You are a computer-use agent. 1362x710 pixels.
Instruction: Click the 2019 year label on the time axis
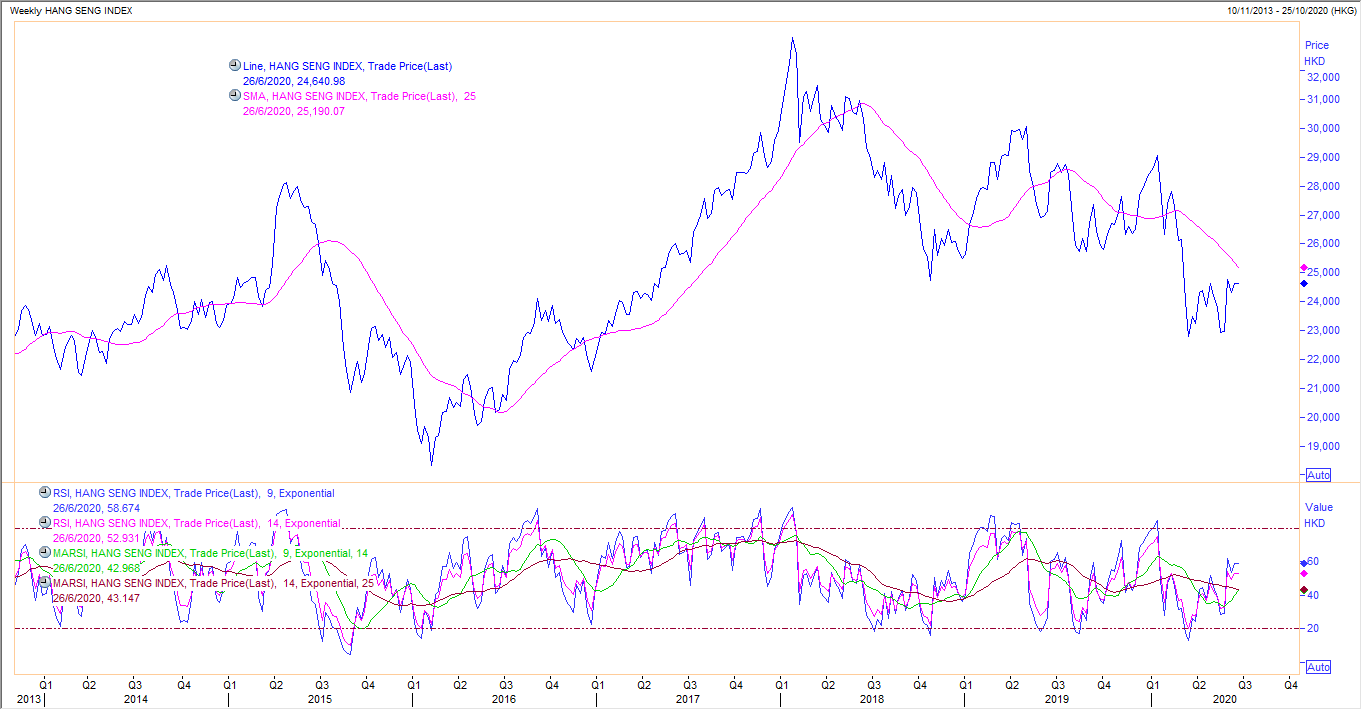(1057, 700)
